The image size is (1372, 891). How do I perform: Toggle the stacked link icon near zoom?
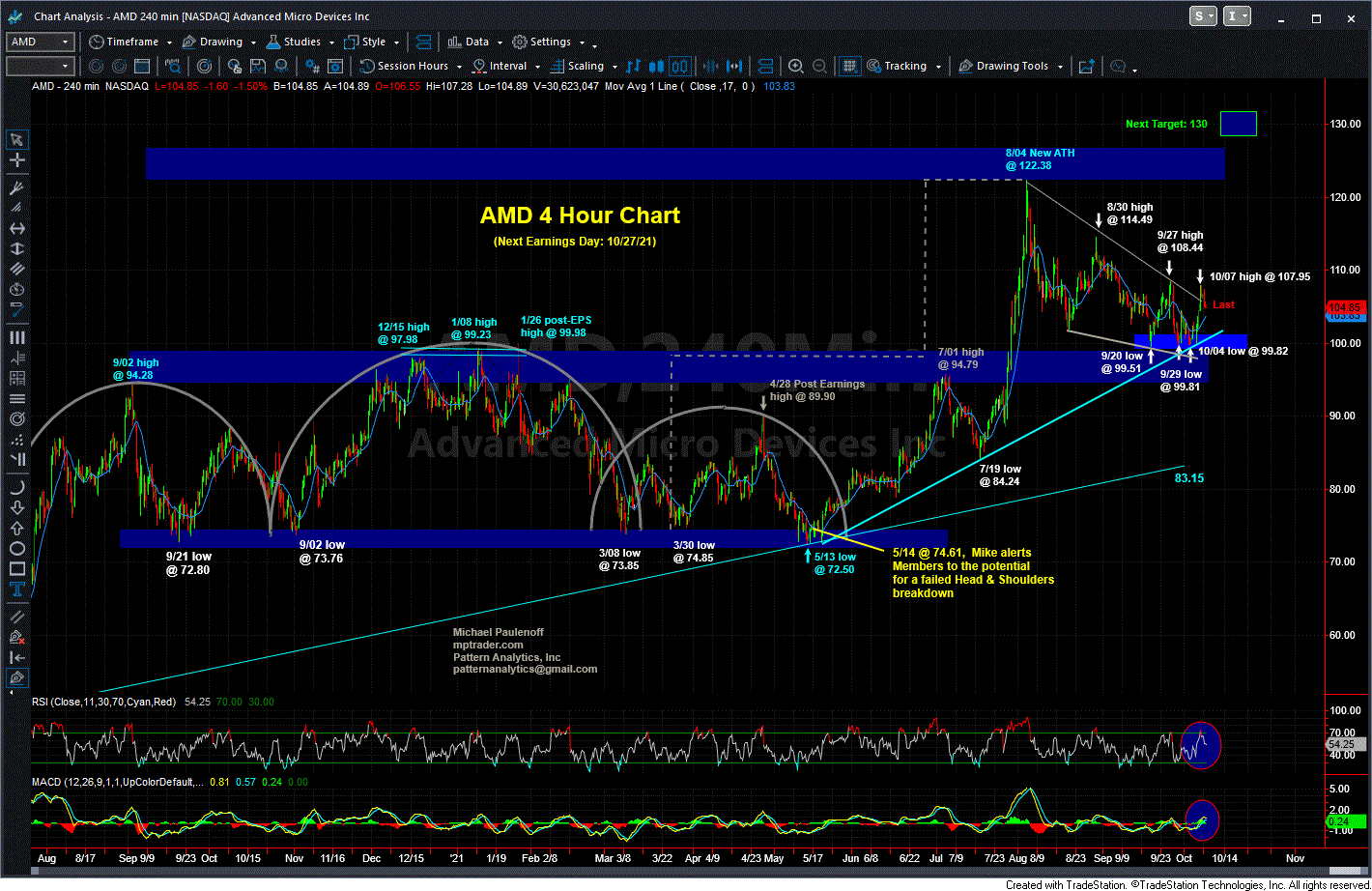(x=764, y=66)
